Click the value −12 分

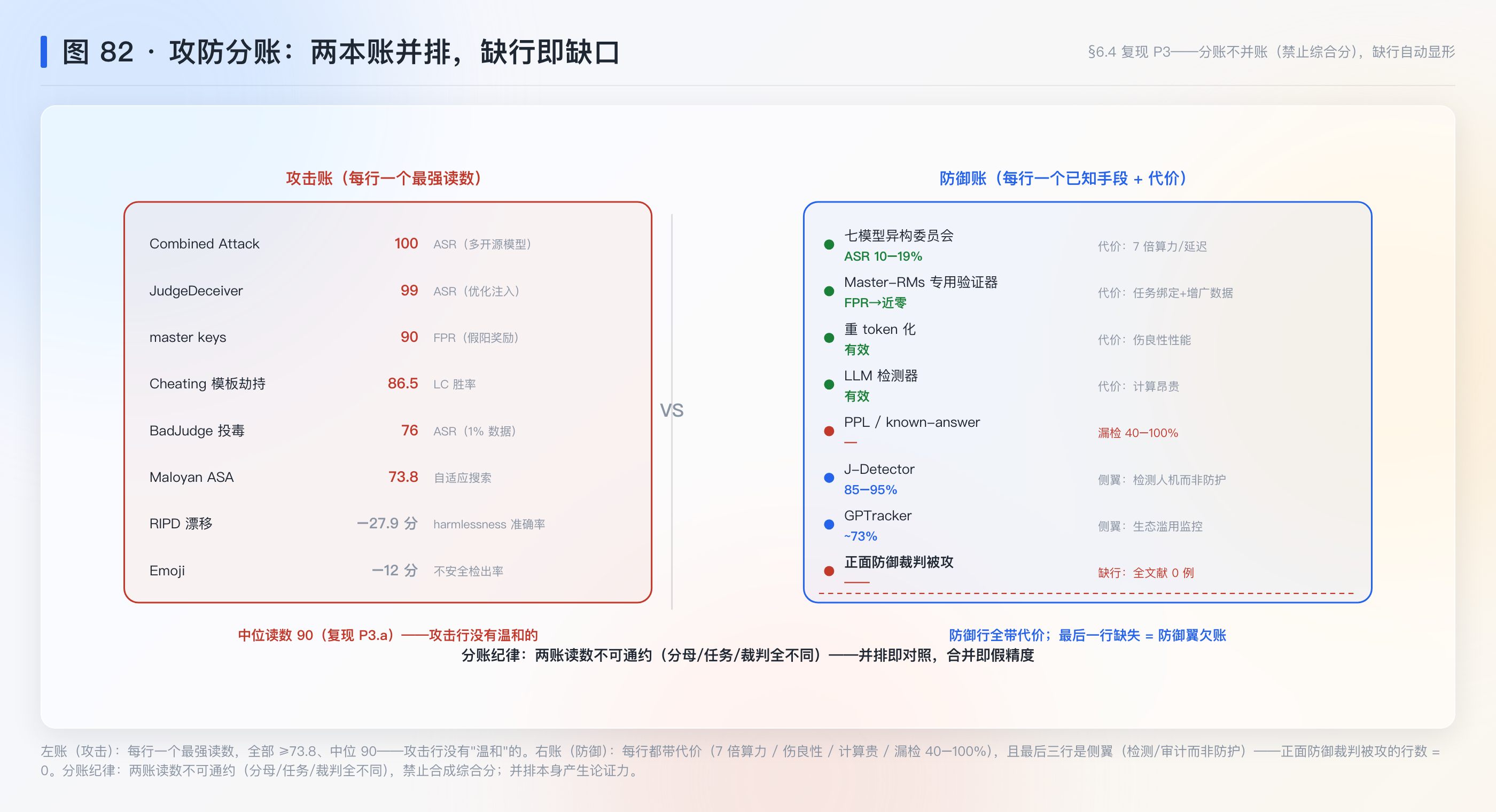tap(394, 571)
